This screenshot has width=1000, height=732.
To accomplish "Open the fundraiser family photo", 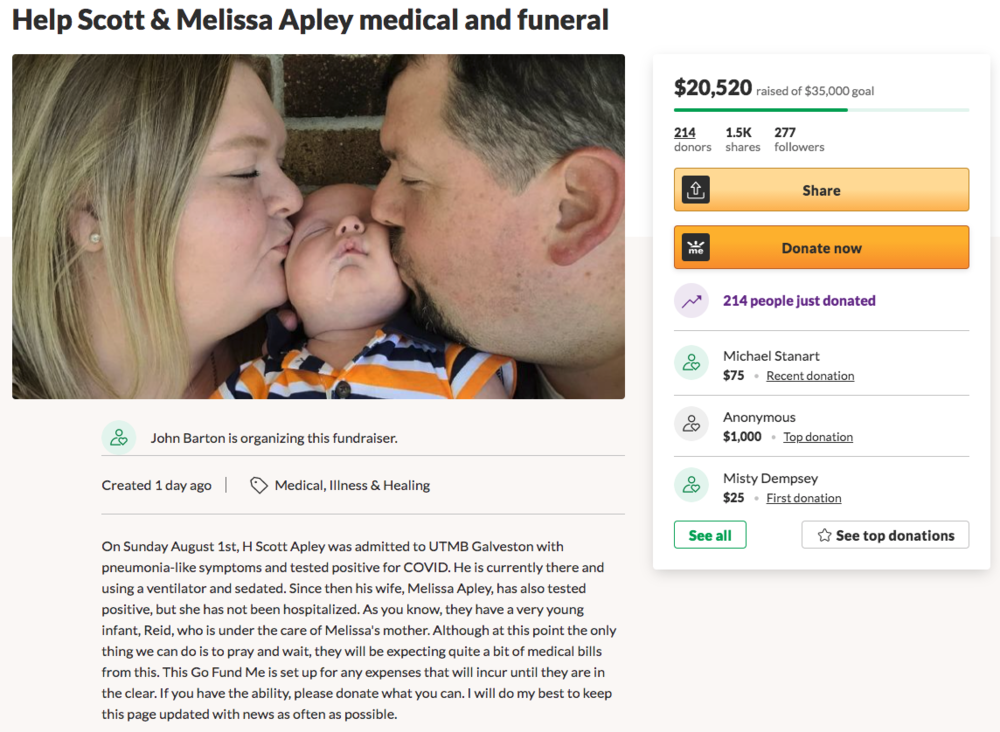I will 318,226.
